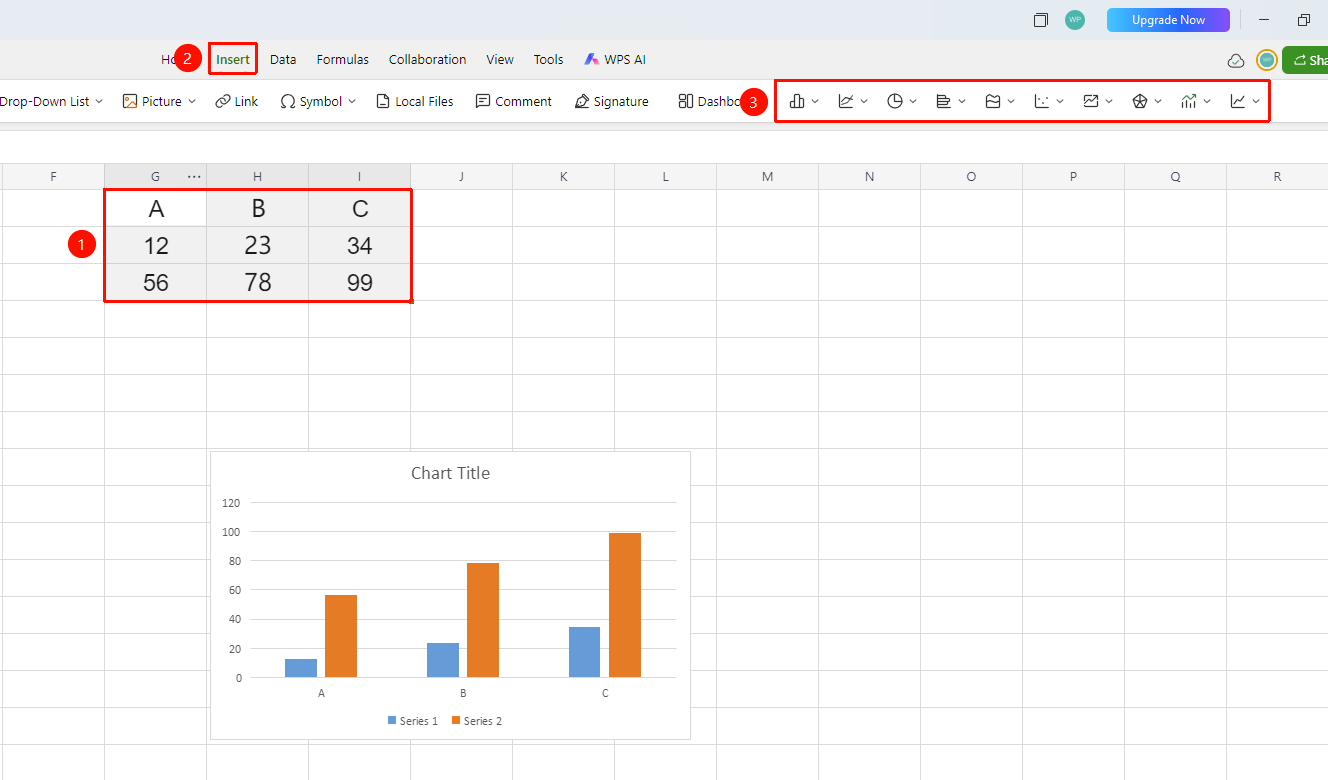Open the stock chart type dropdown arrow
The height and width of the screenshot is (780, 1328).
tap(1109, 101)
